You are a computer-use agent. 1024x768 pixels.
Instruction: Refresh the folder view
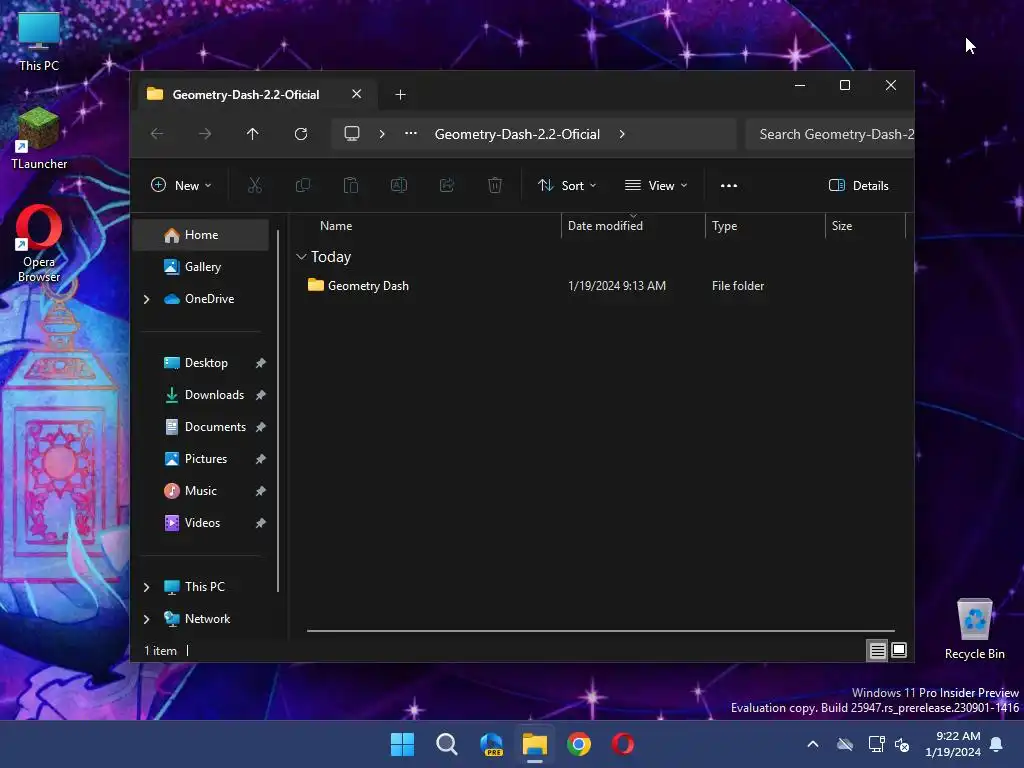[x=300, y=134]
